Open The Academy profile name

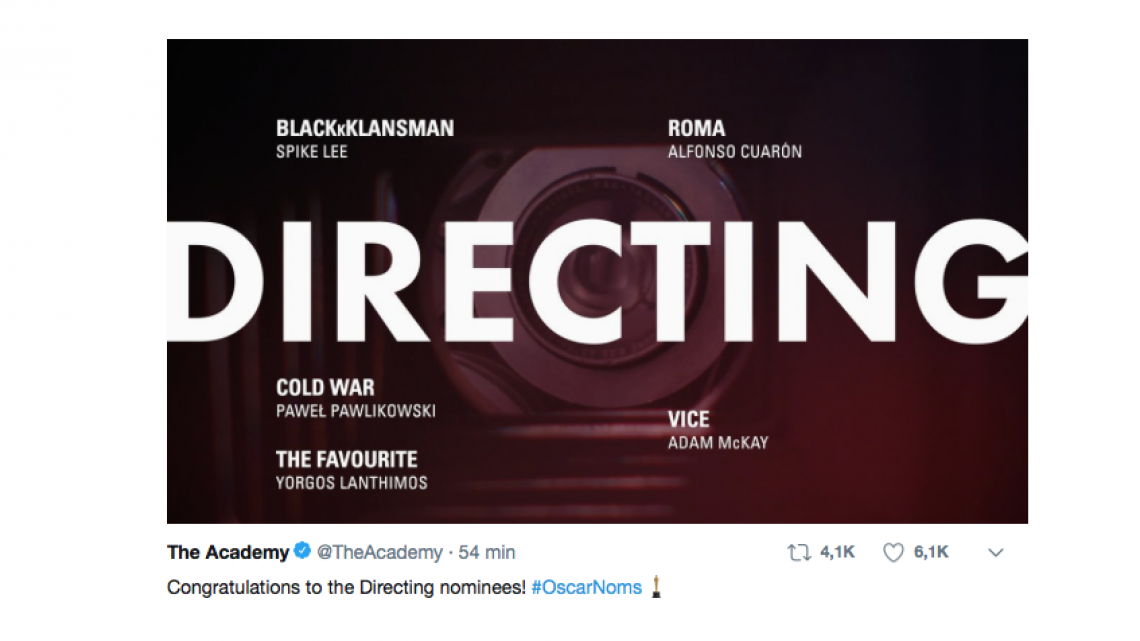pyautogui.click(x=228, y=551)
